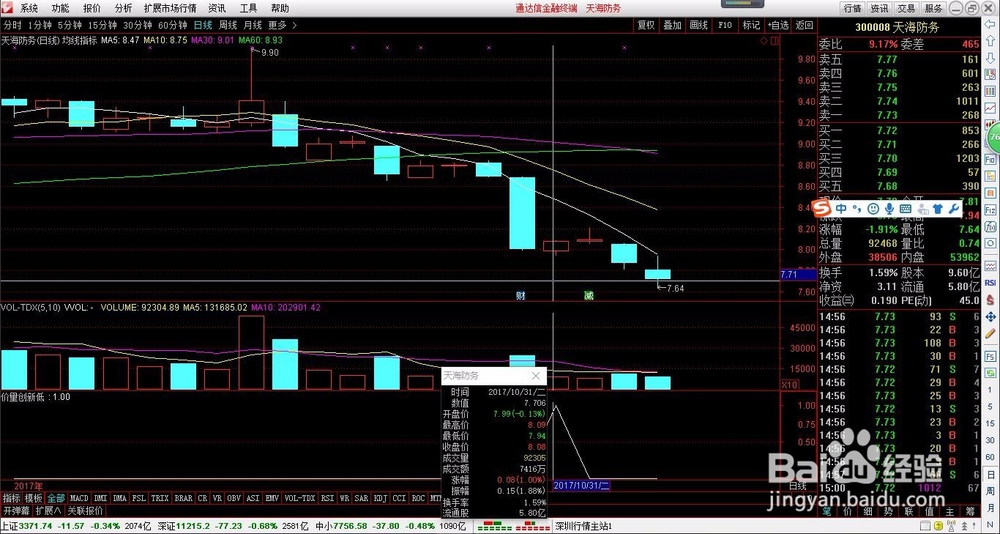Click the F10 button
1000x534 pixels.
click(724, 25)
